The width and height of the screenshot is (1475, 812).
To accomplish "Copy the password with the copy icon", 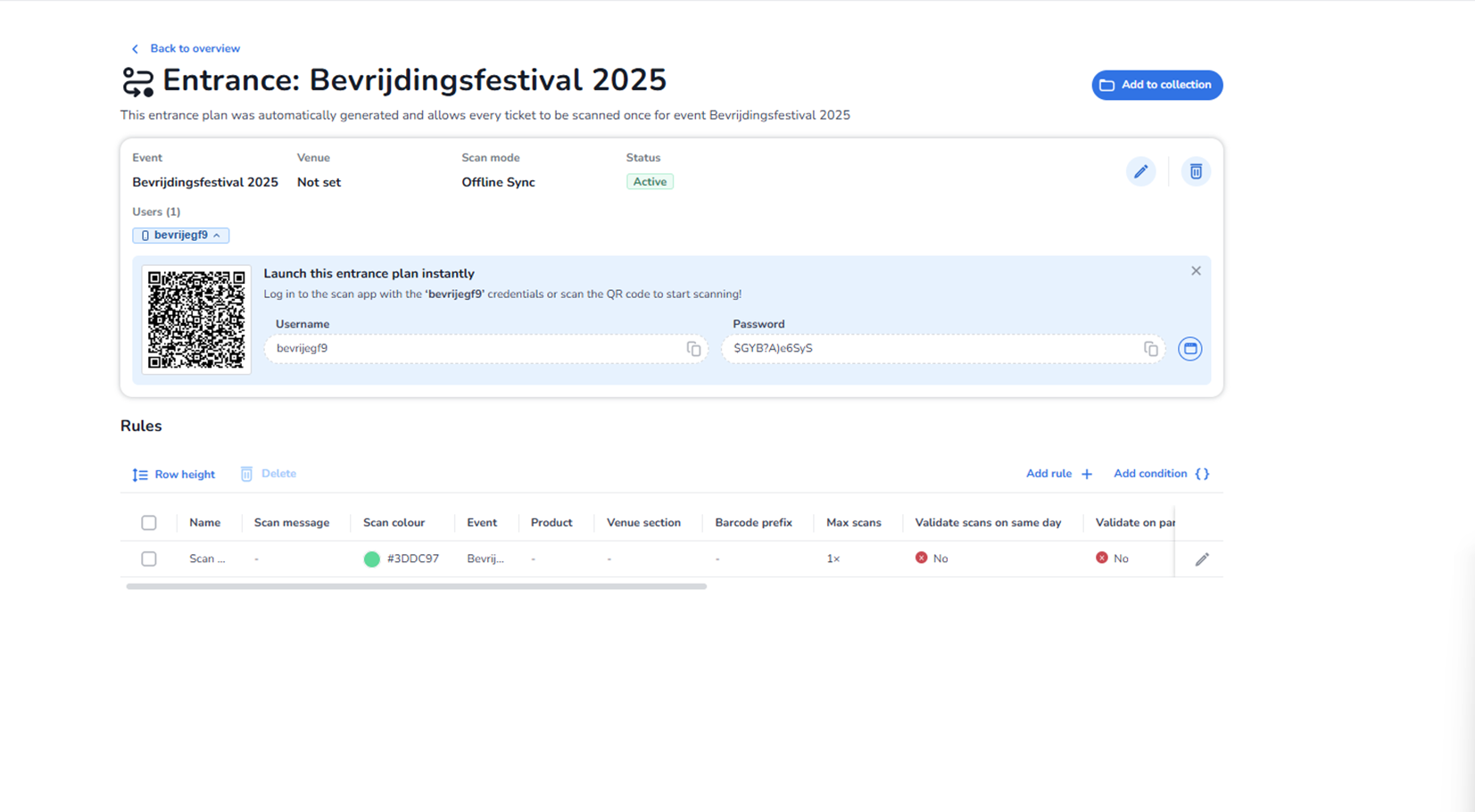I will pos(1150,349).
